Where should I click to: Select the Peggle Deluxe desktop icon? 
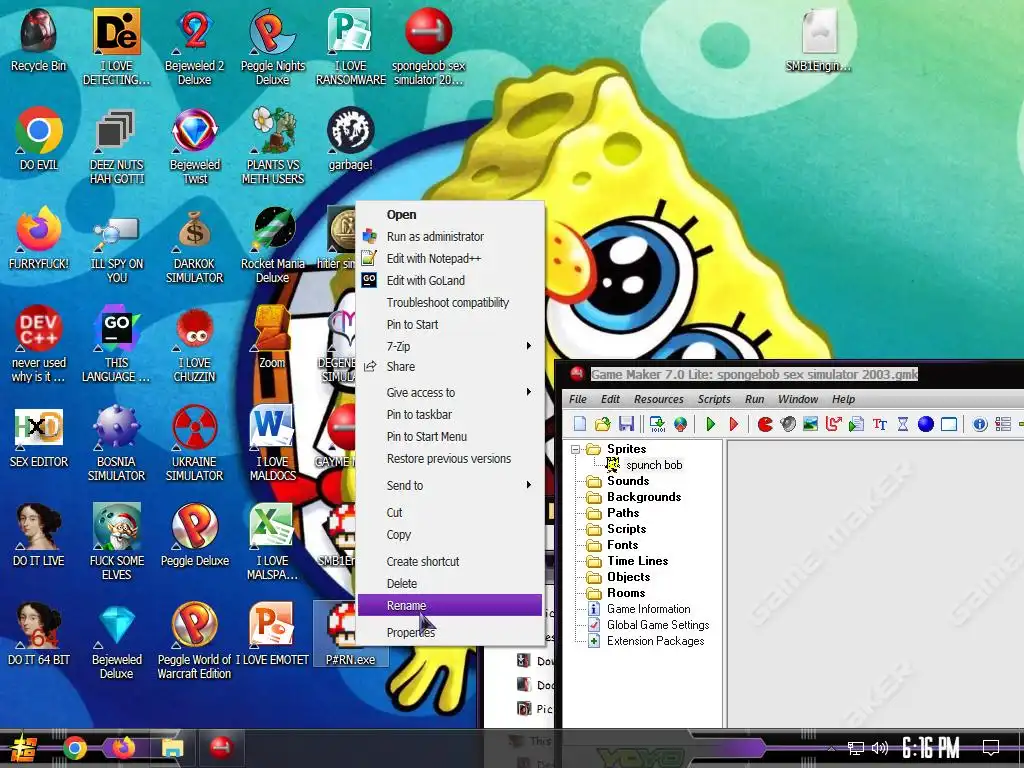[x=195, y=536]
